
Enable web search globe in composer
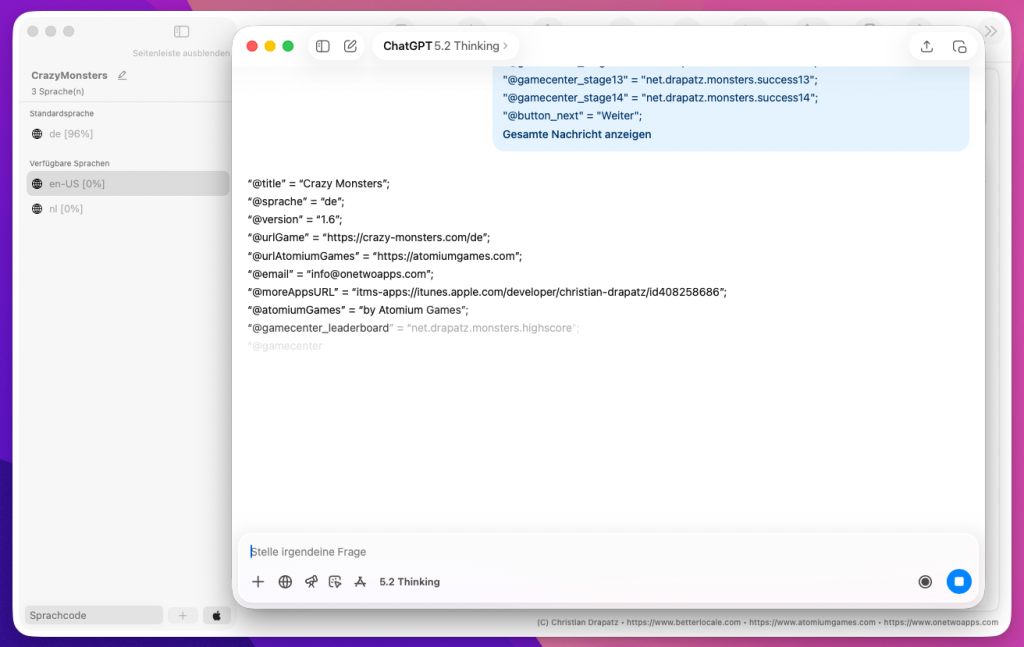click(x=285, y=581)
